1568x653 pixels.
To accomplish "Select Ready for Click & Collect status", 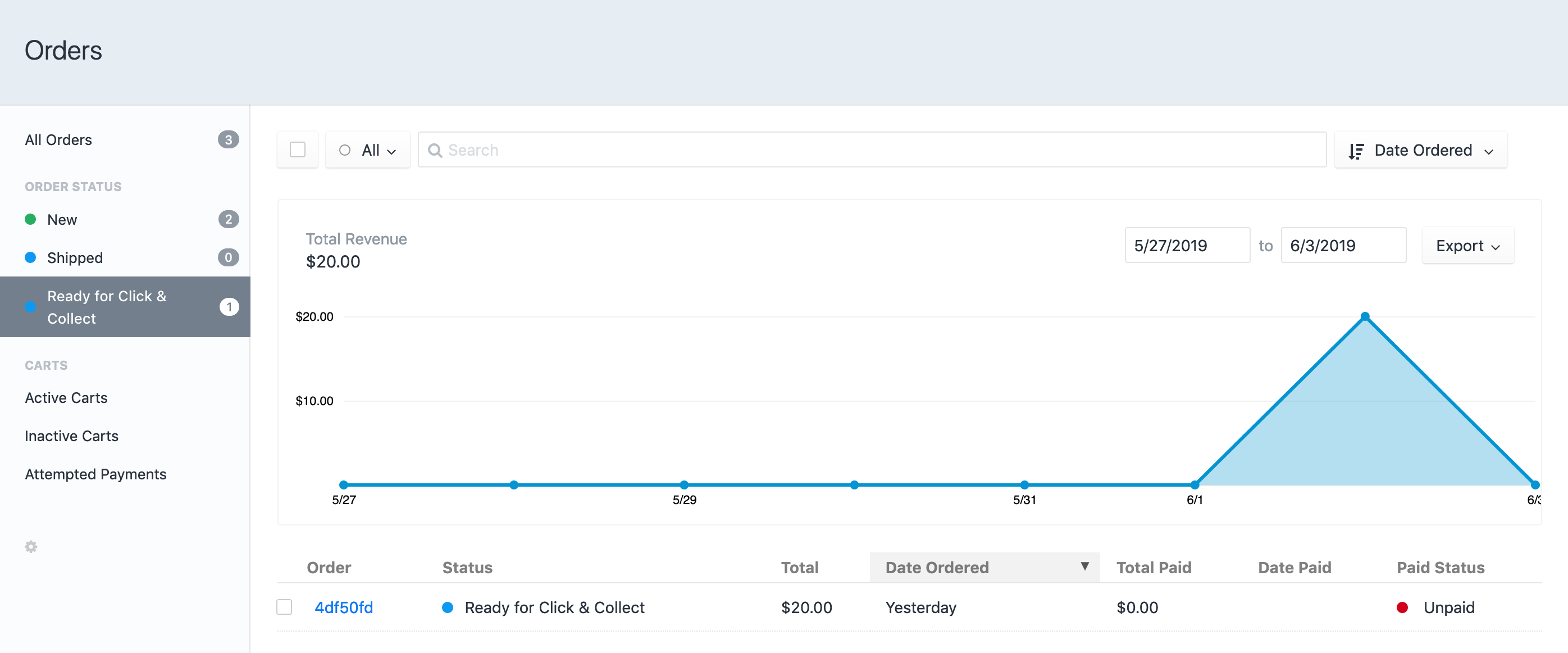I will pos(107,307).
